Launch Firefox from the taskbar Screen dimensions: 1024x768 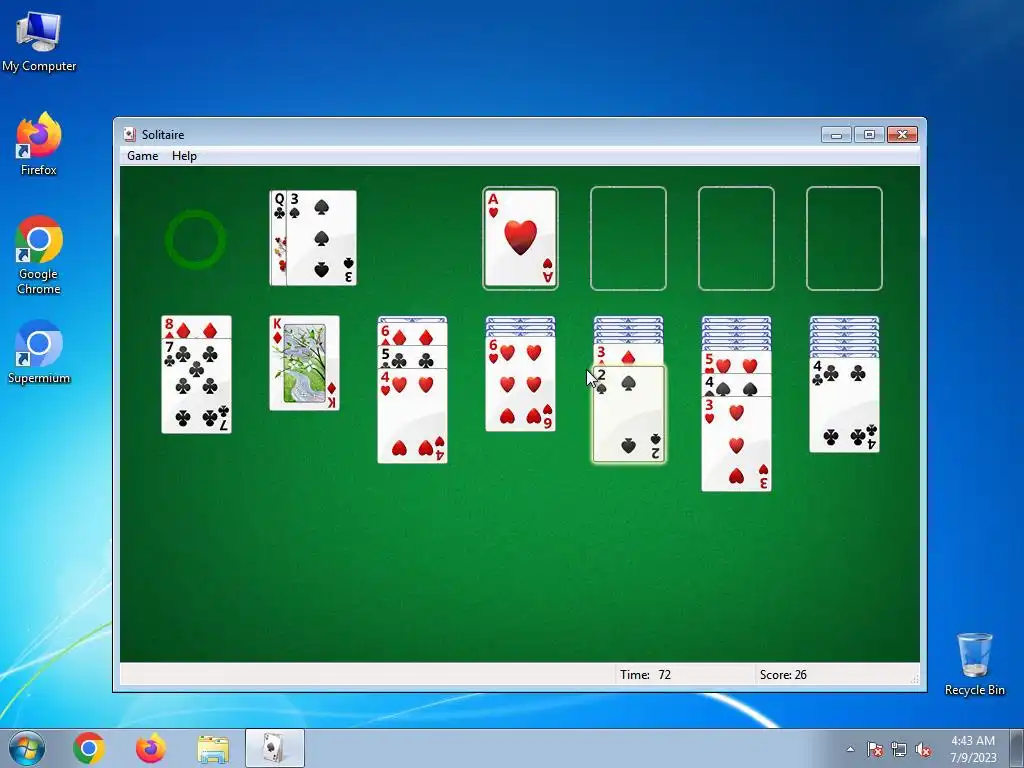151,748
